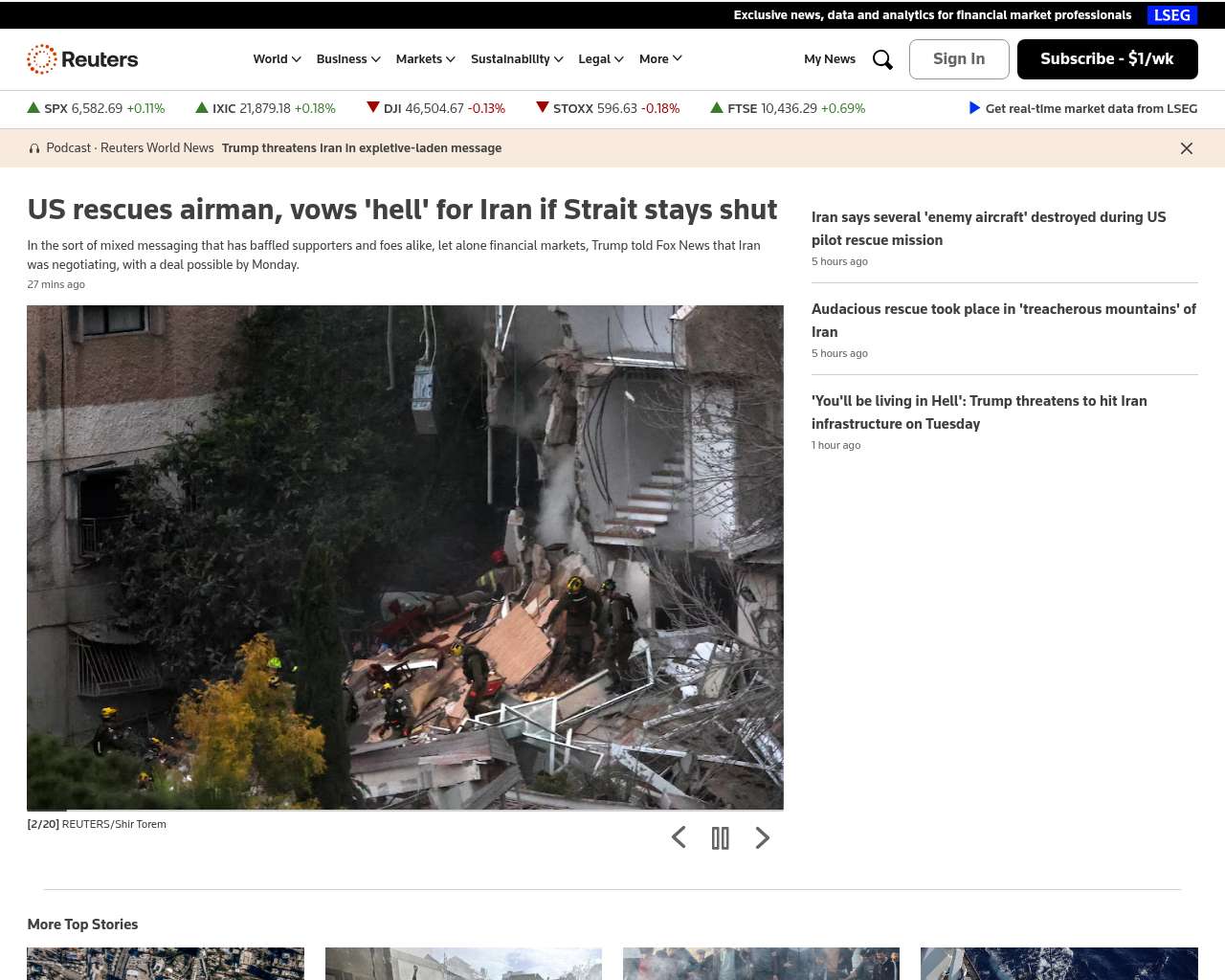Open the Sustainability menu

pos(517,59)
